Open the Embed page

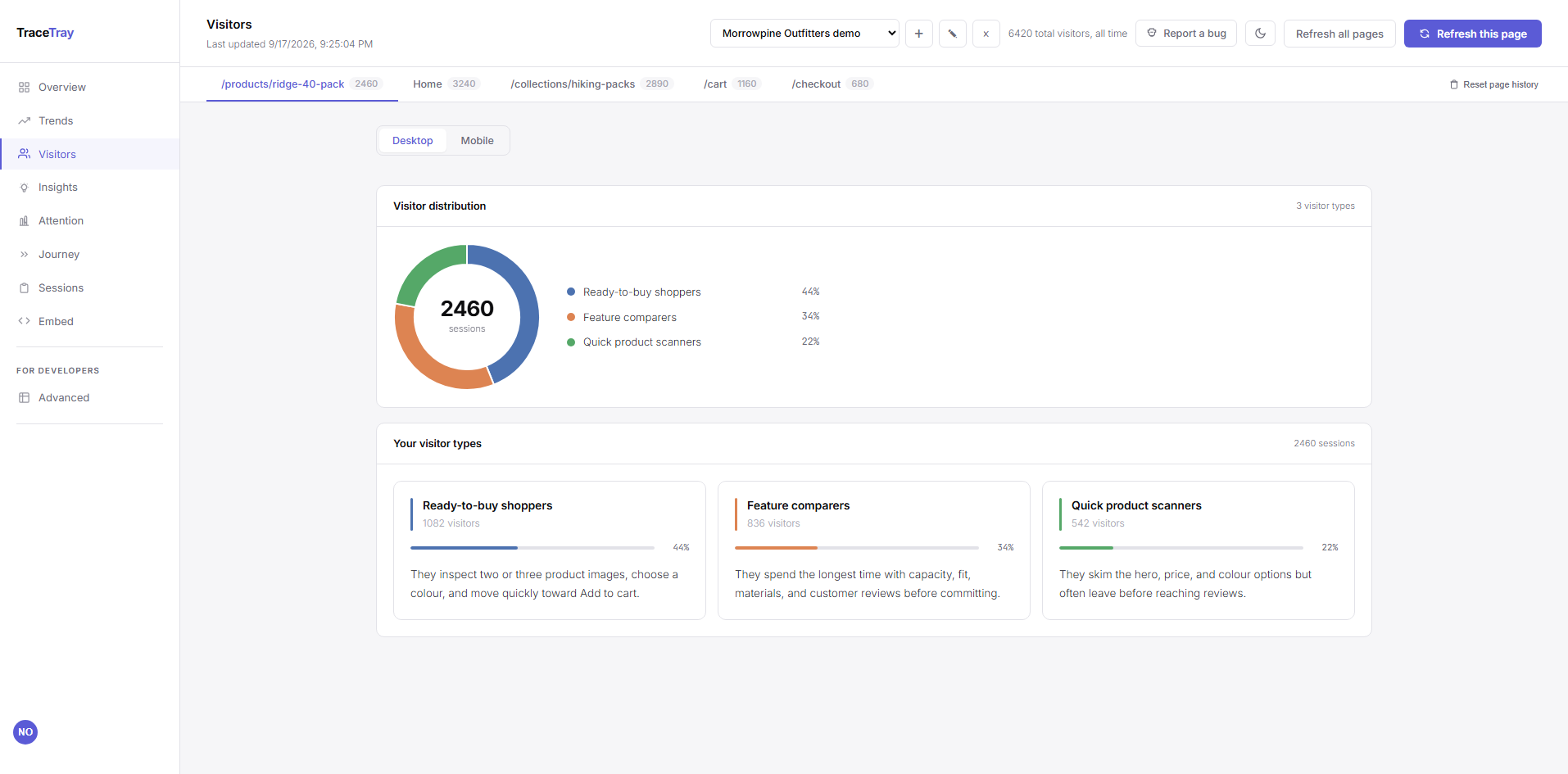[89, 322]
